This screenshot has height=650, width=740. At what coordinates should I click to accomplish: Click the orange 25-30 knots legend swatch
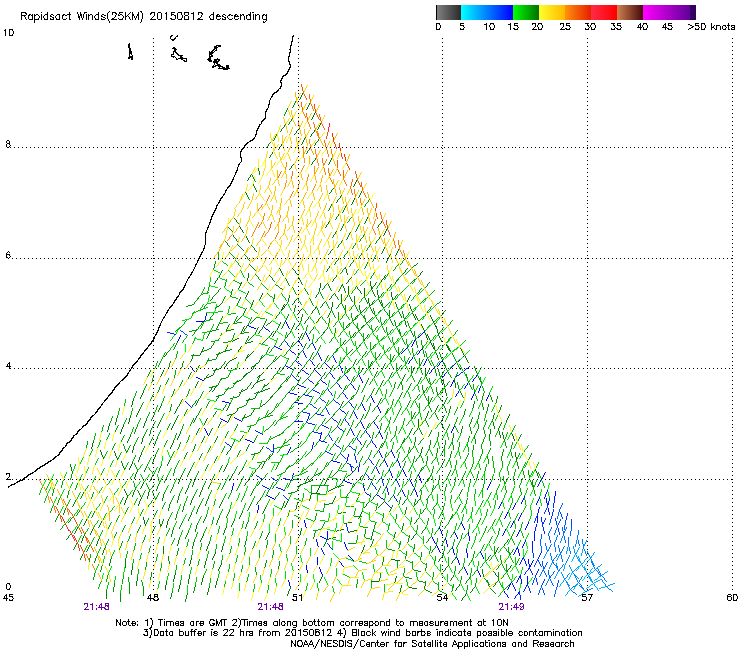pyautogui.click(x=578, y=12)
